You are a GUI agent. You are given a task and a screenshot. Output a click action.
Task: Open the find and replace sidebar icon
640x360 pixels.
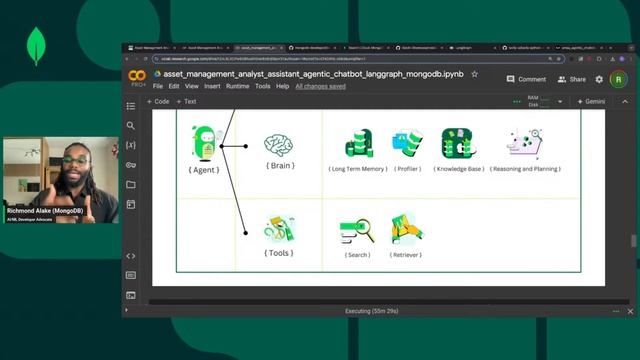click(x=131, y=126)
